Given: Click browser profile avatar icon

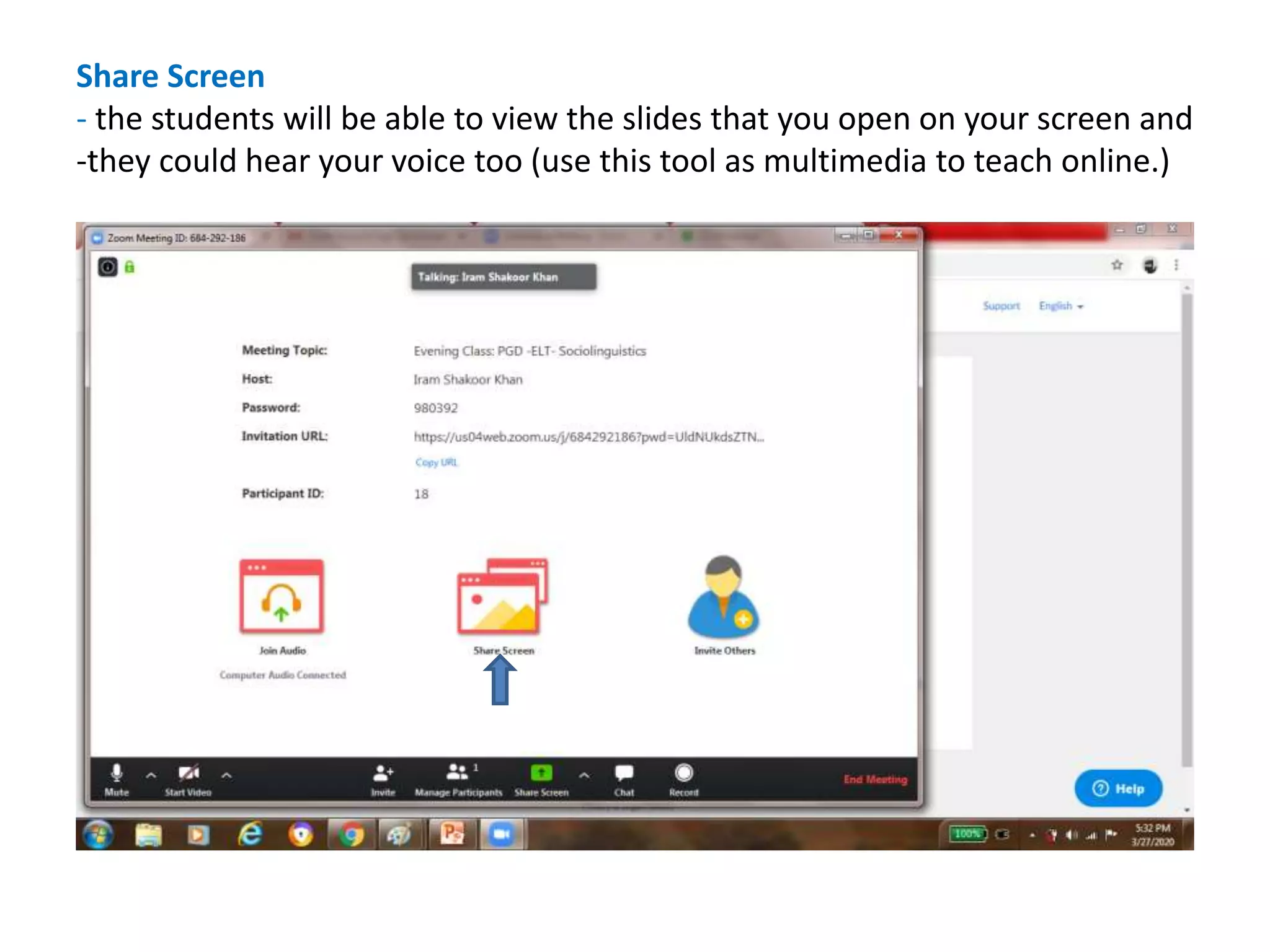Looking at the screenshot, I should point(1150,265).
